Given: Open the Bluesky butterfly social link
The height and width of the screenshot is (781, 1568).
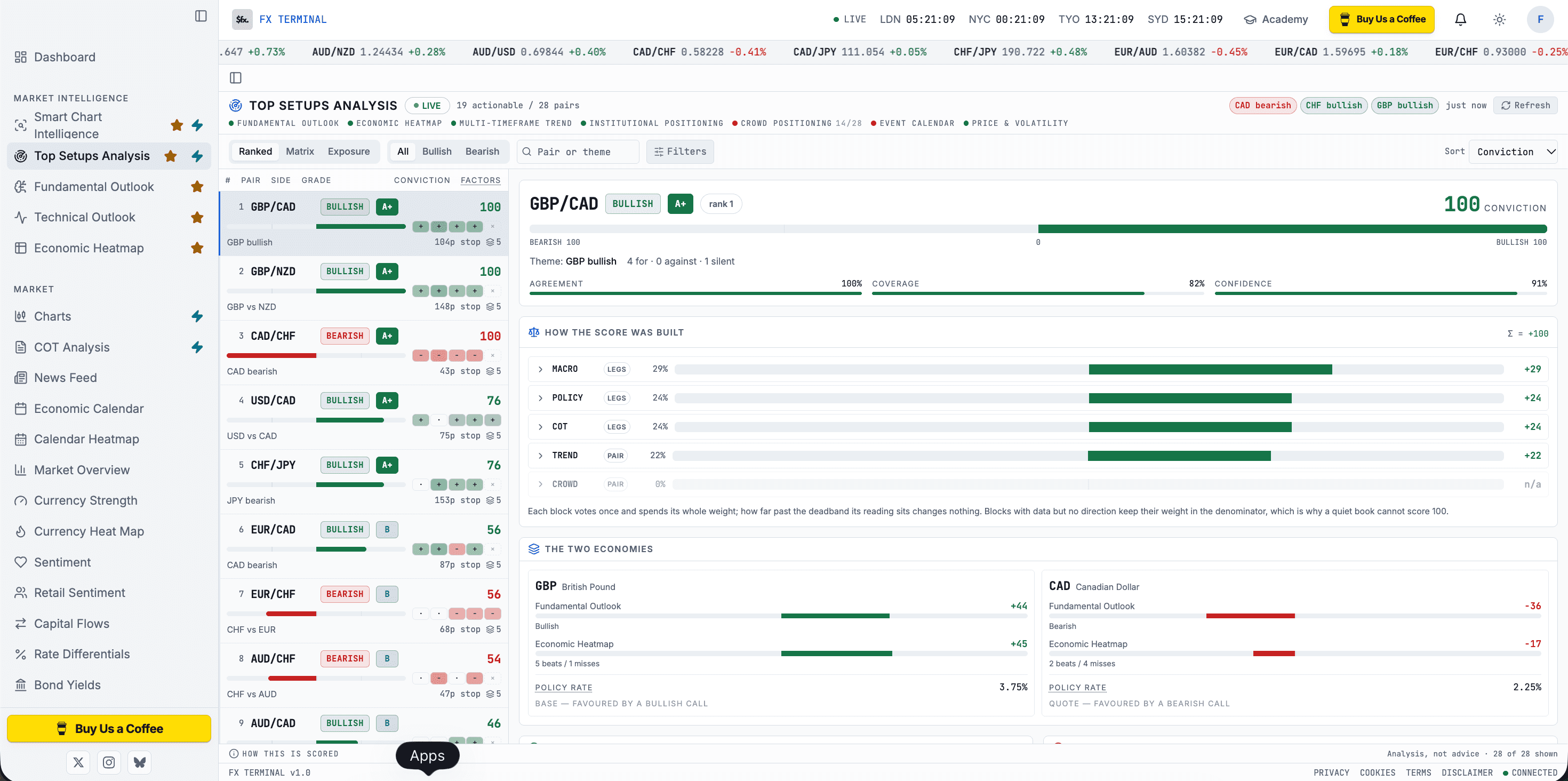Looking at the screenshot, I should [x=139, y=762].
